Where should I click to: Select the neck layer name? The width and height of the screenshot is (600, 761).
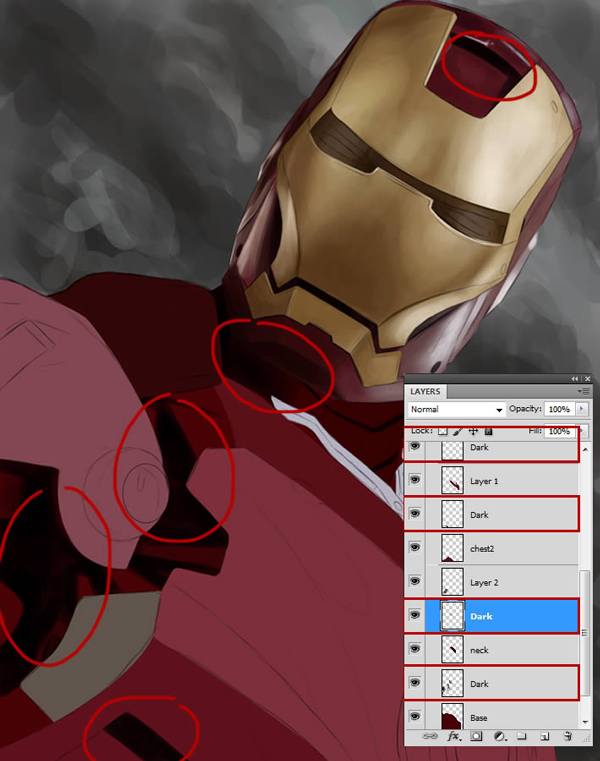tap(479, 650)
